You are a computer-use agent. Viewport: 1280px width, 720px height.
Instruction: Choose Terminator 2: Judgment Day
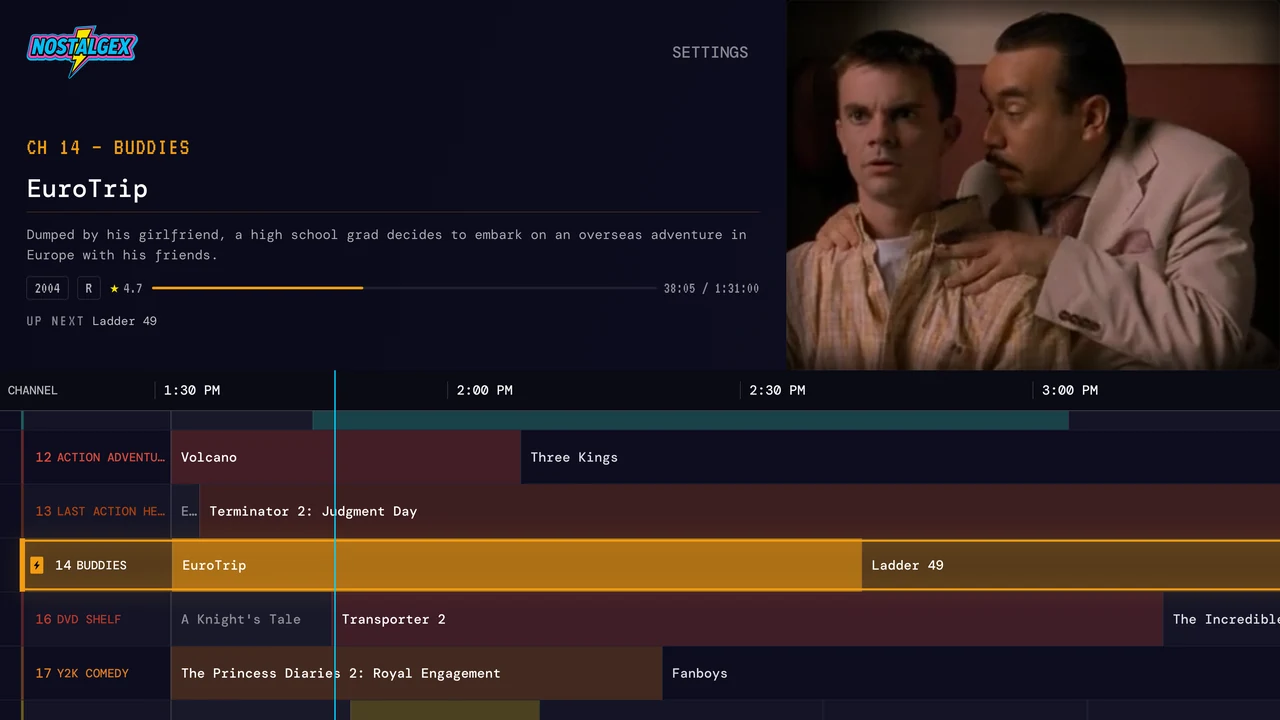[740, 511]
